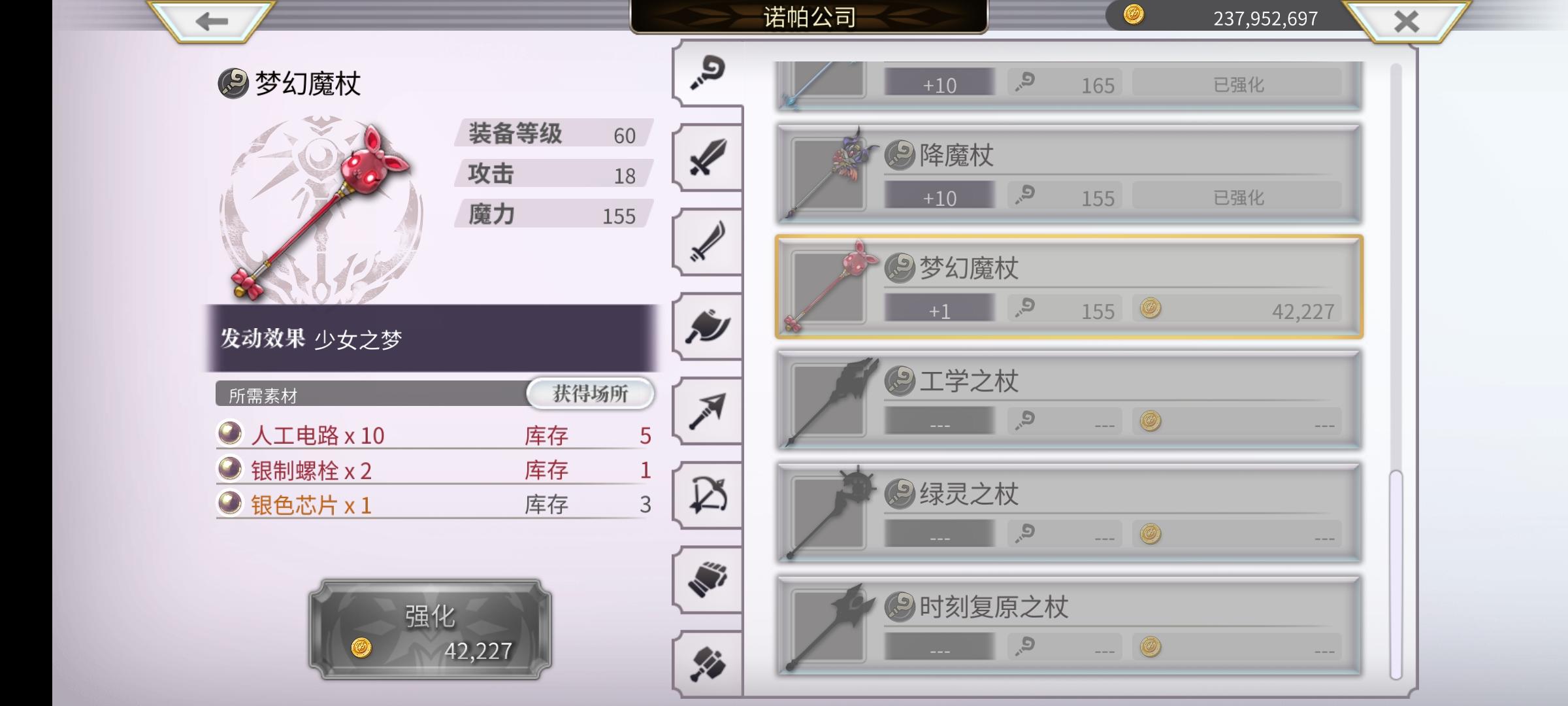Go back using the arrow button

pyautogui.click(x=211, y=21)
